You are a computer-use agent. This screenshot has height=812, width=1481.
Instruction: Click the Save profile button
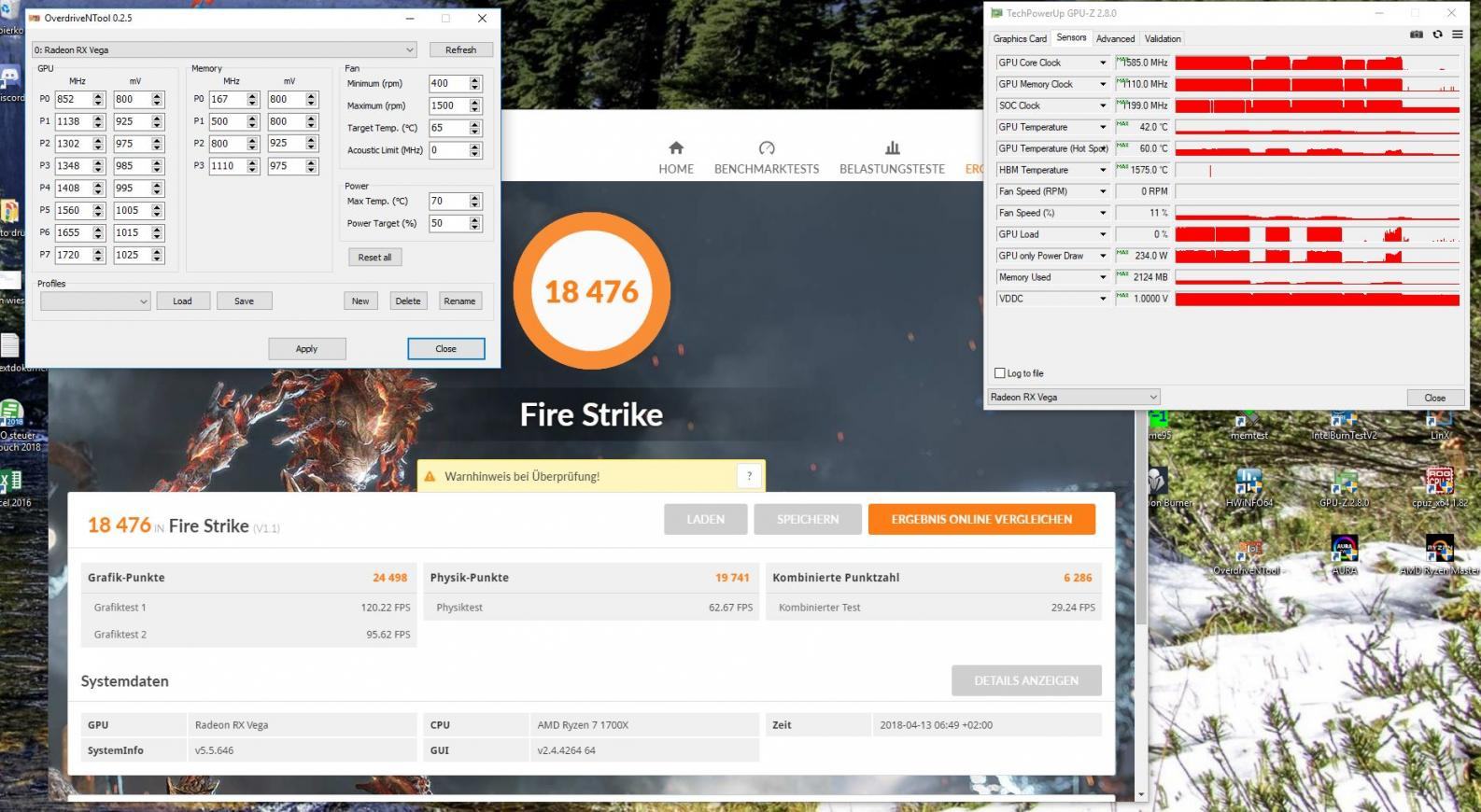coord(244,301)
